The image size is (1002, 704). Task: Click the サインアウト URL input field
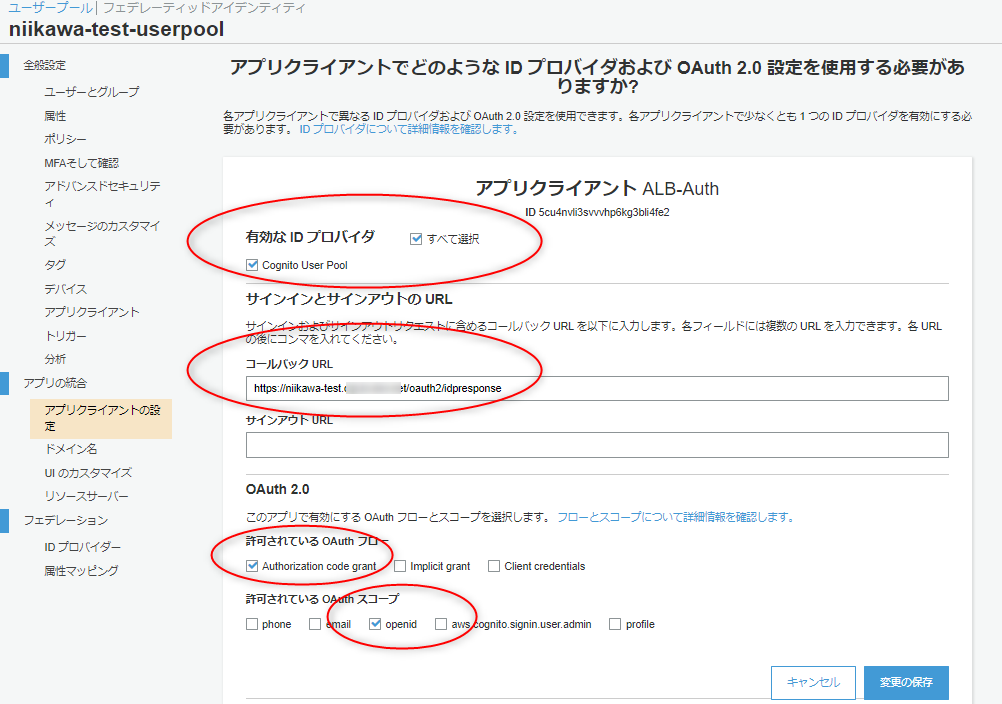596,444
